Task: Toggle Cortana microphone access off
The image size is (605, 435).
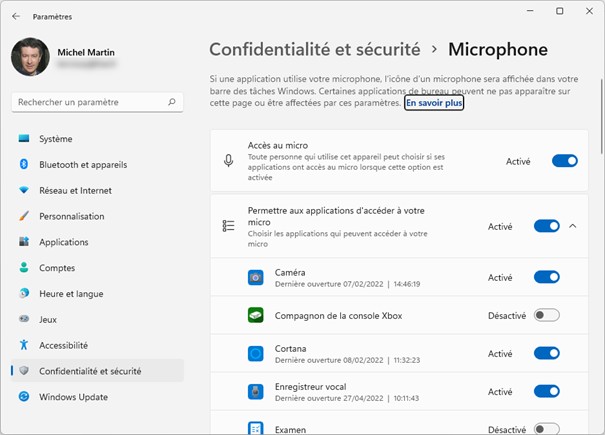Action: (x=546, y=353)
